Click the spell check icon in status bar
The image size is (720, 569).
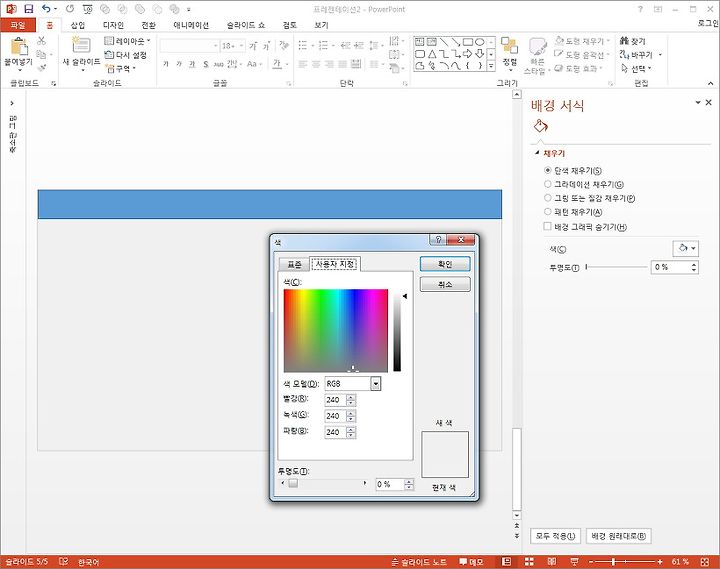(x=64, y=561)
